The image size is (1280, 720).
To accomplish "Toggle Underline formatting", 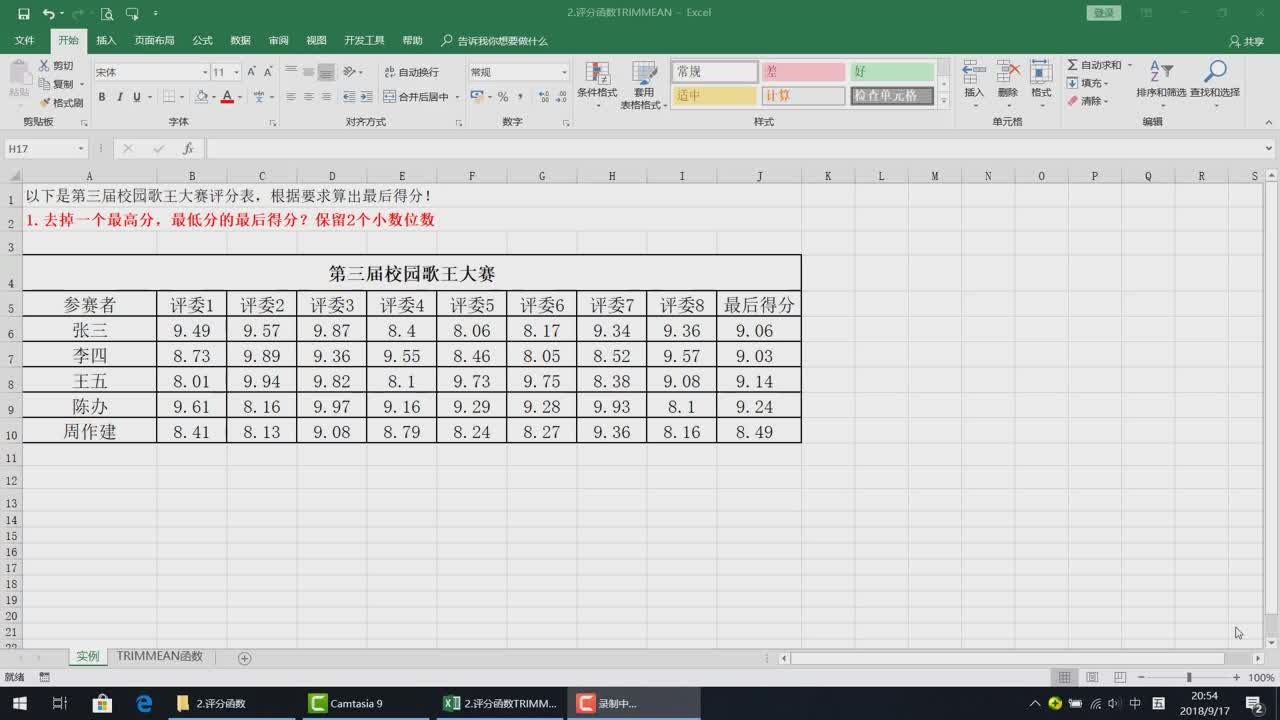I will click(x=135, y=97).
